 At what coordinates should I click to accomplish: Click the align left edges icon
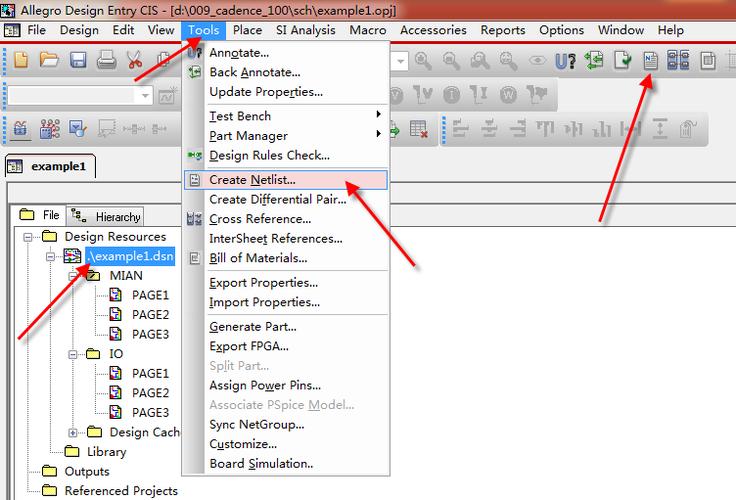pos(460,128)
